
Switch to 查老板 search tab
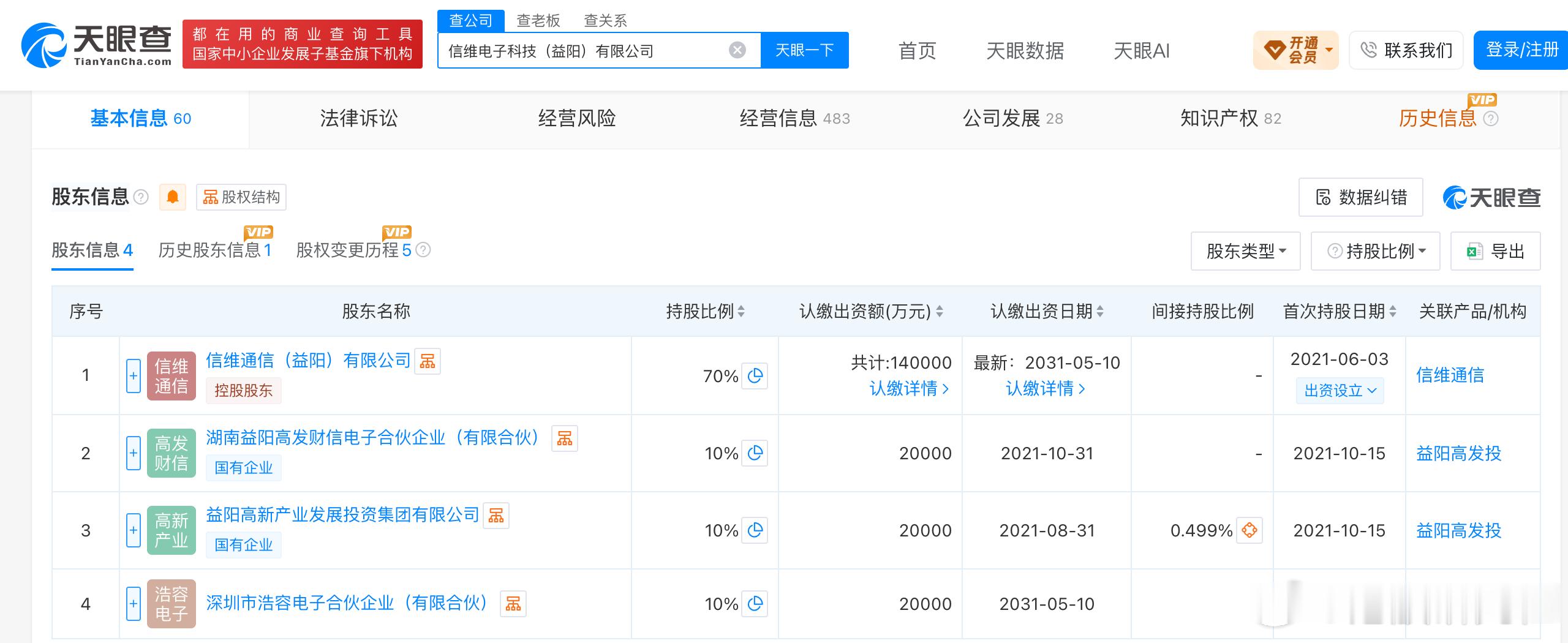coord(538,21)
